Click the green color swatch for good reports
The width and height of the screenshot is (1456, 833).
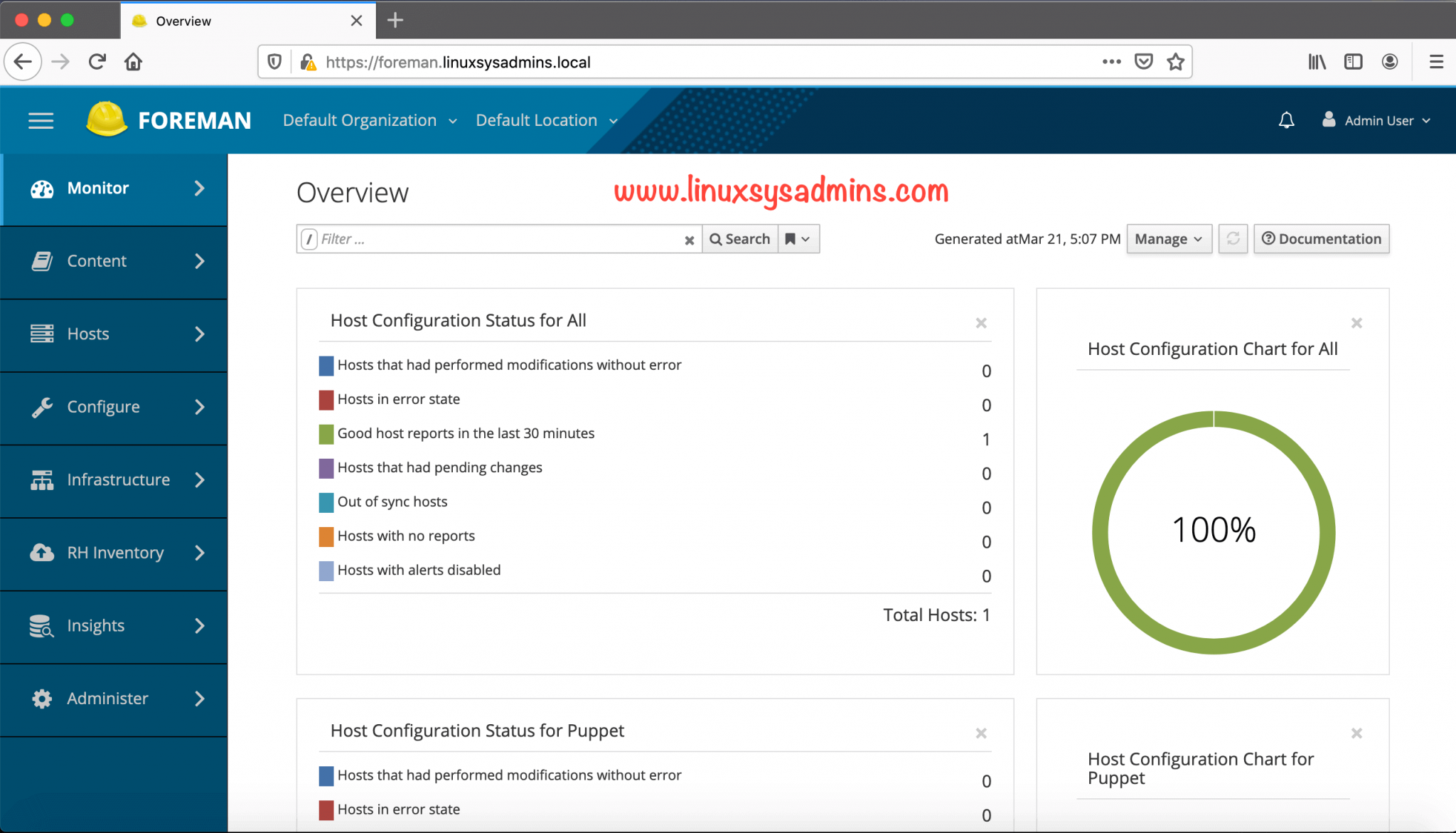point(326,434)
